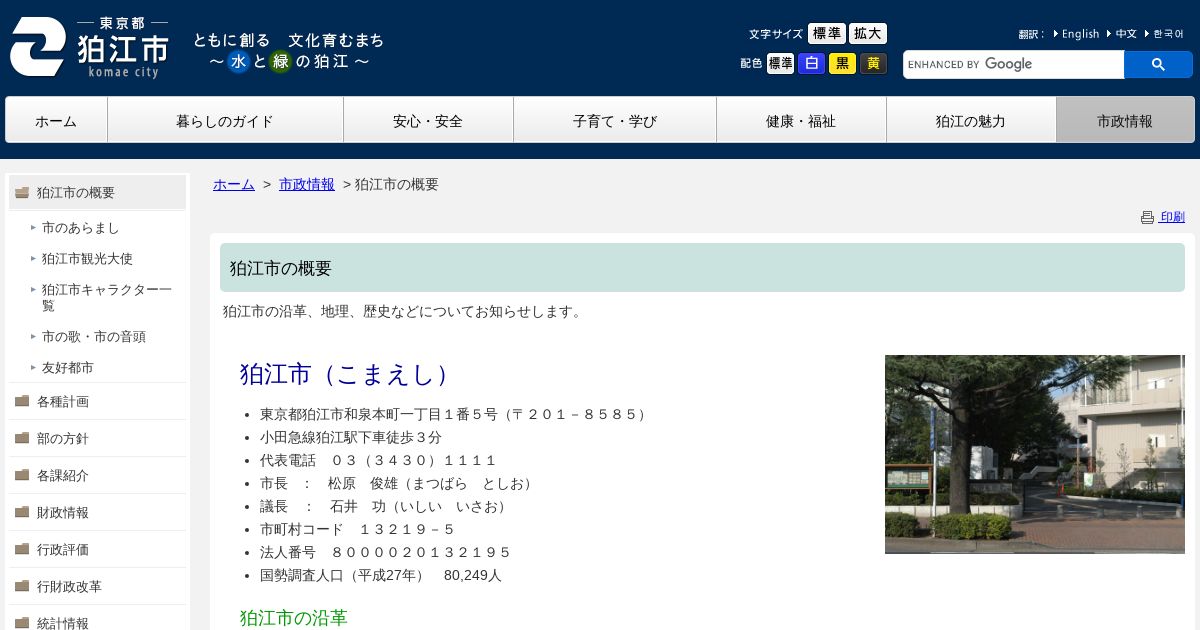
Task: Click folder icon next to 行政評価
Action: (22, 549)
